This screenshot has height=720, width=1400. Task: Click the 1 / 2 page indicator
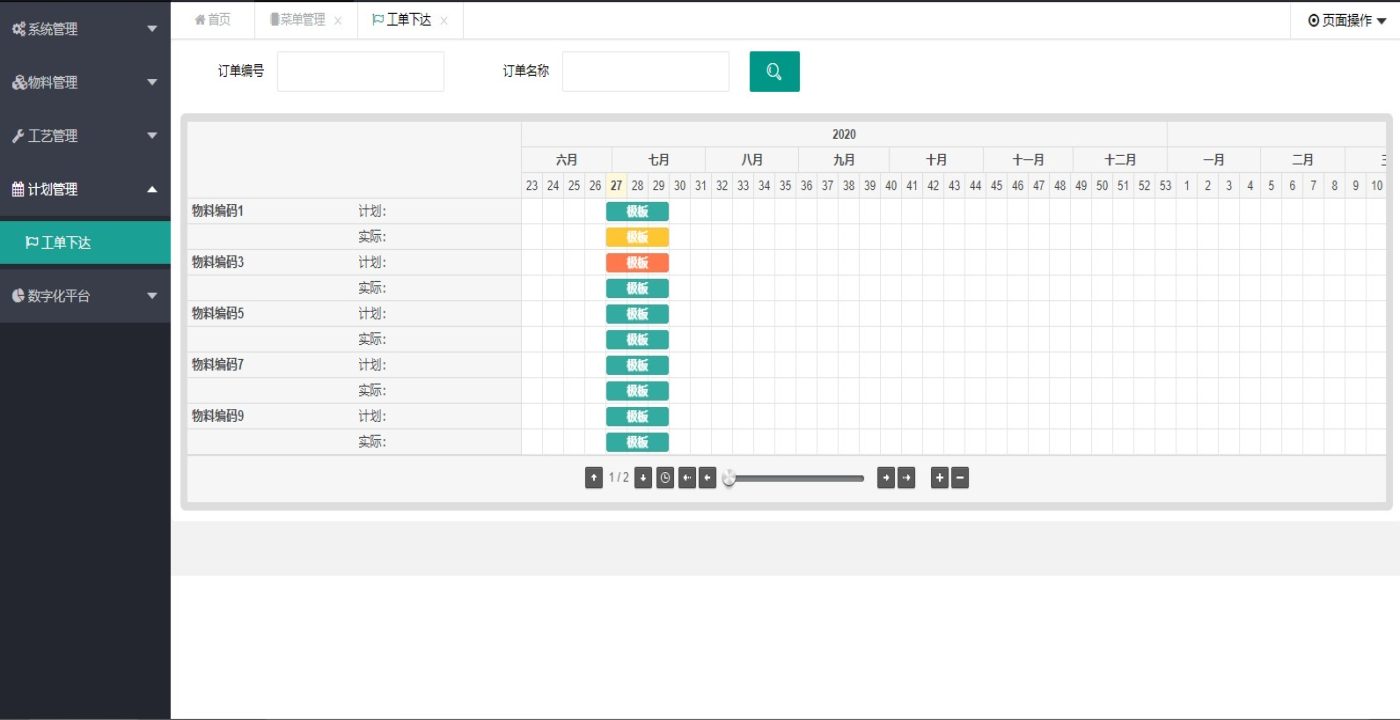pos(619,478)
